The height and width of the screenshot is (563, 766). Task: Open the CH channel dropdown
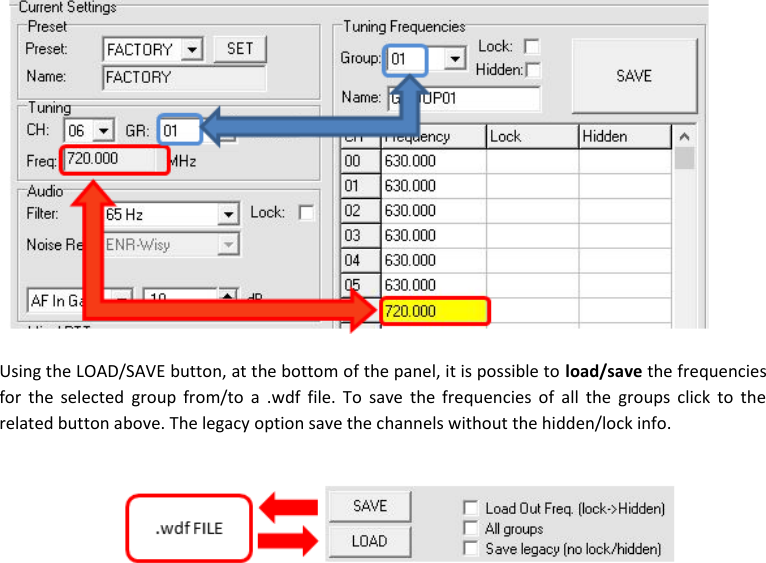point(103,131)
